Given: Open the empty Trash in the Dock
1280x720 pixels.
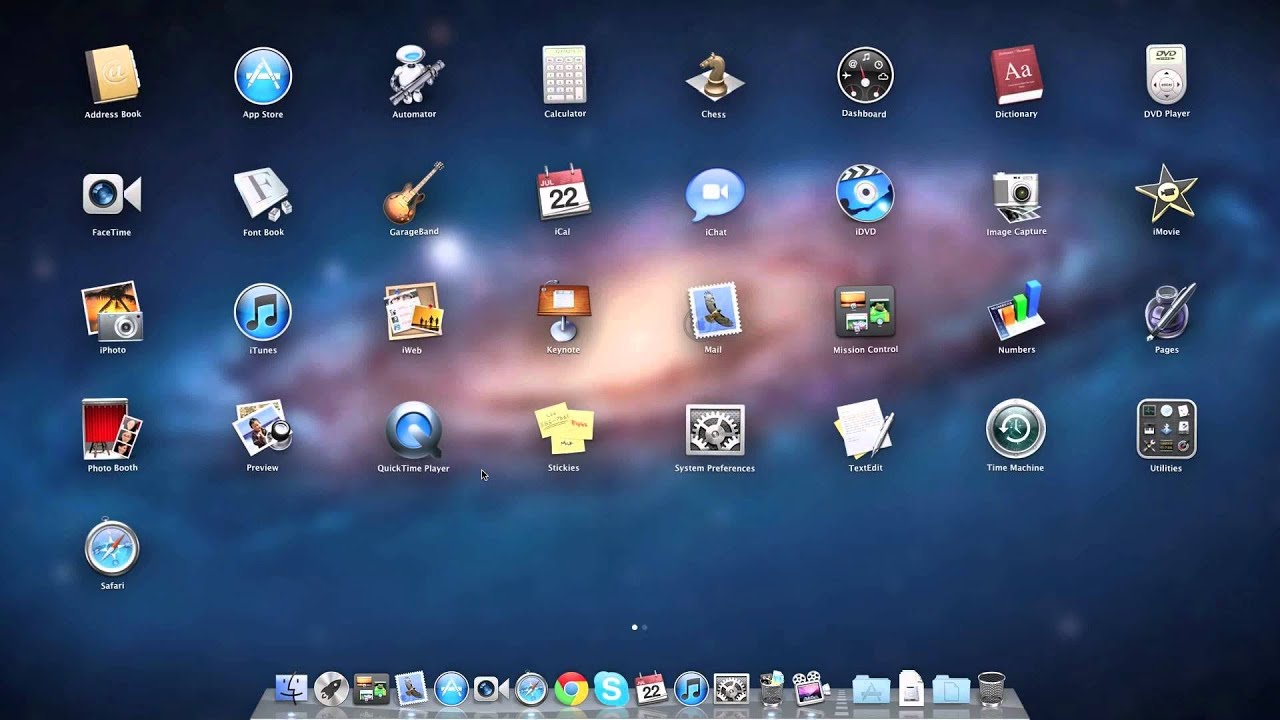Looking at the screenshot, I should 991,688.
